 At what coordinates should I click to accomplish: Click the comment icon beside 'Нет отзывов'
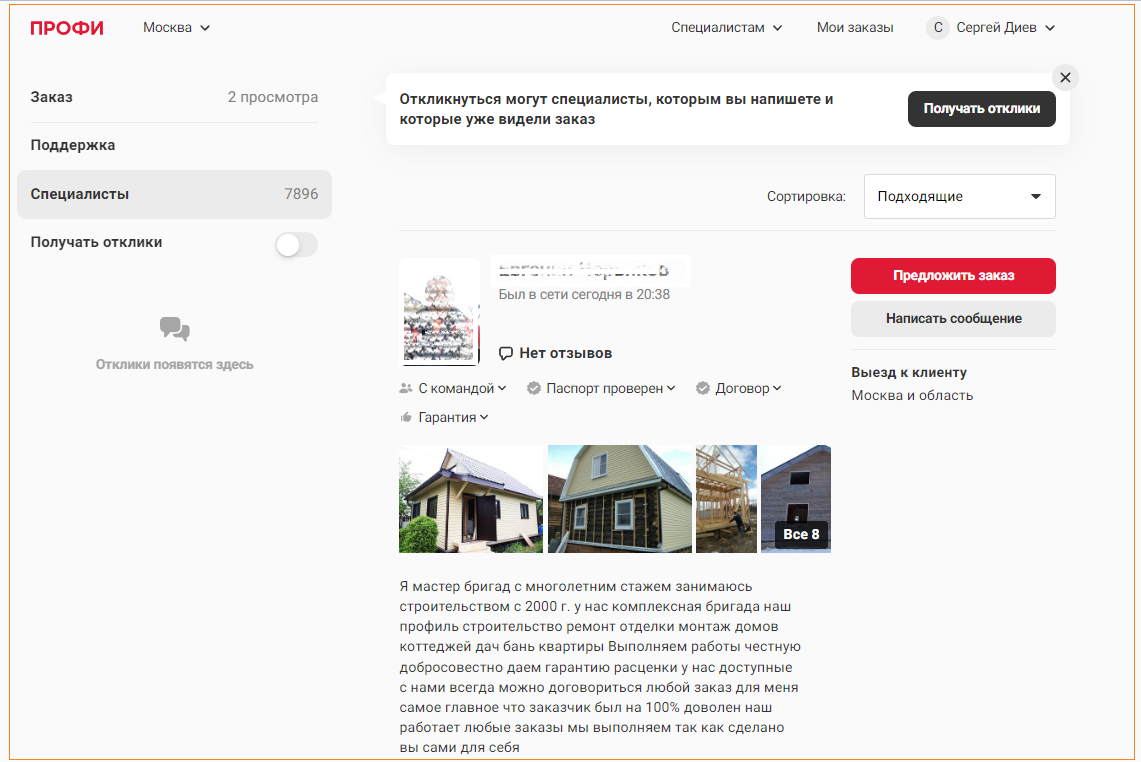click(x=506, y=354)
